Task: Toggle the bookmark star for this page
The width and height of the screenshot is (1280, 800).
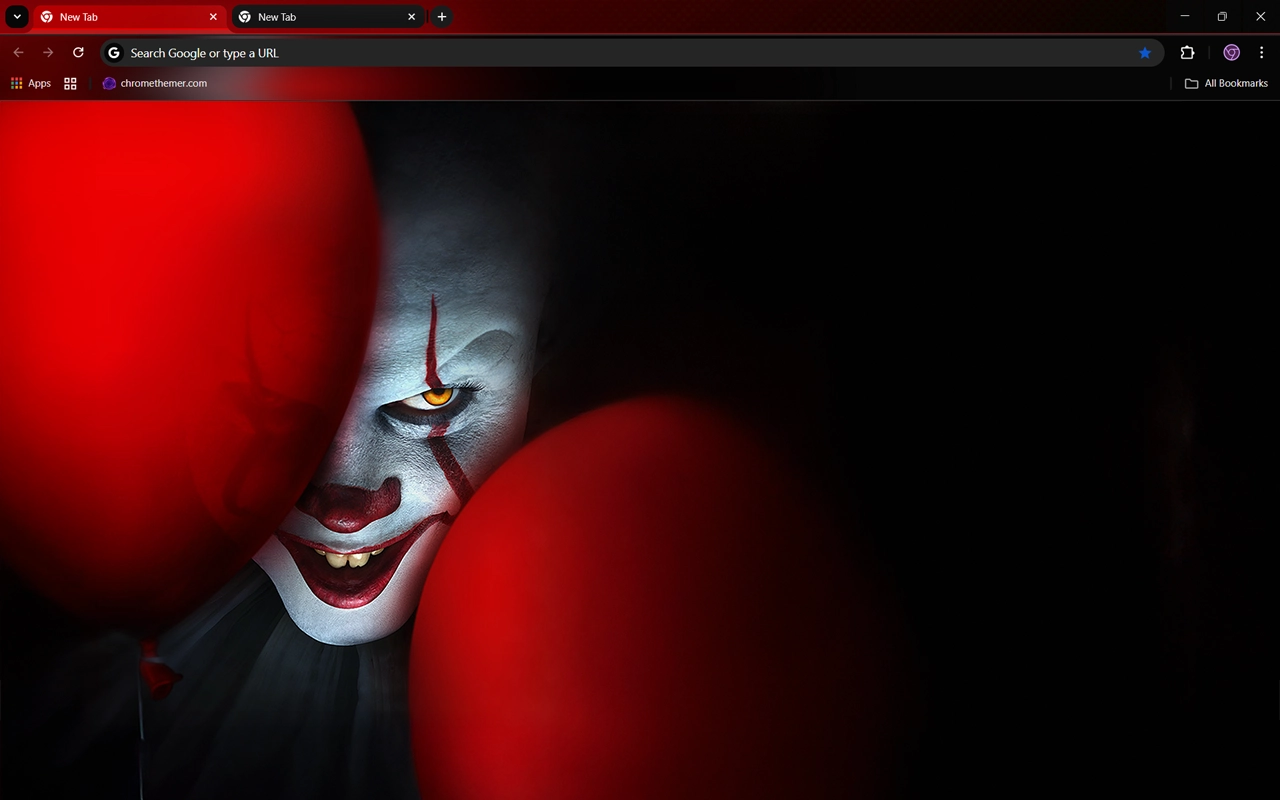Action: coord(1145,53)
